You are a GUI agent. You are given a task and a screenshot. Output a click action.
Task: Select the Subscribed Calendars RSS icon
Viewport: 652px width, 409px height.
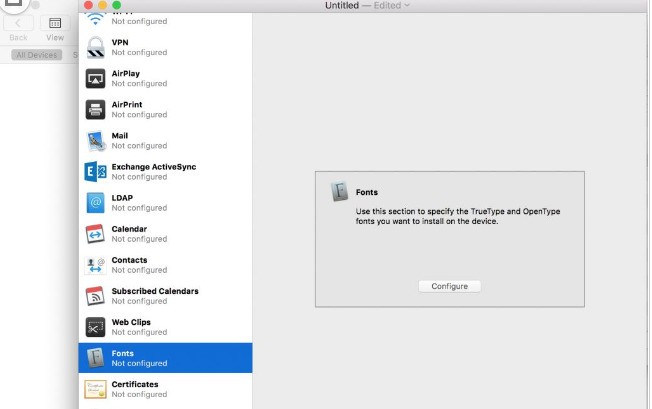point(96,296)
